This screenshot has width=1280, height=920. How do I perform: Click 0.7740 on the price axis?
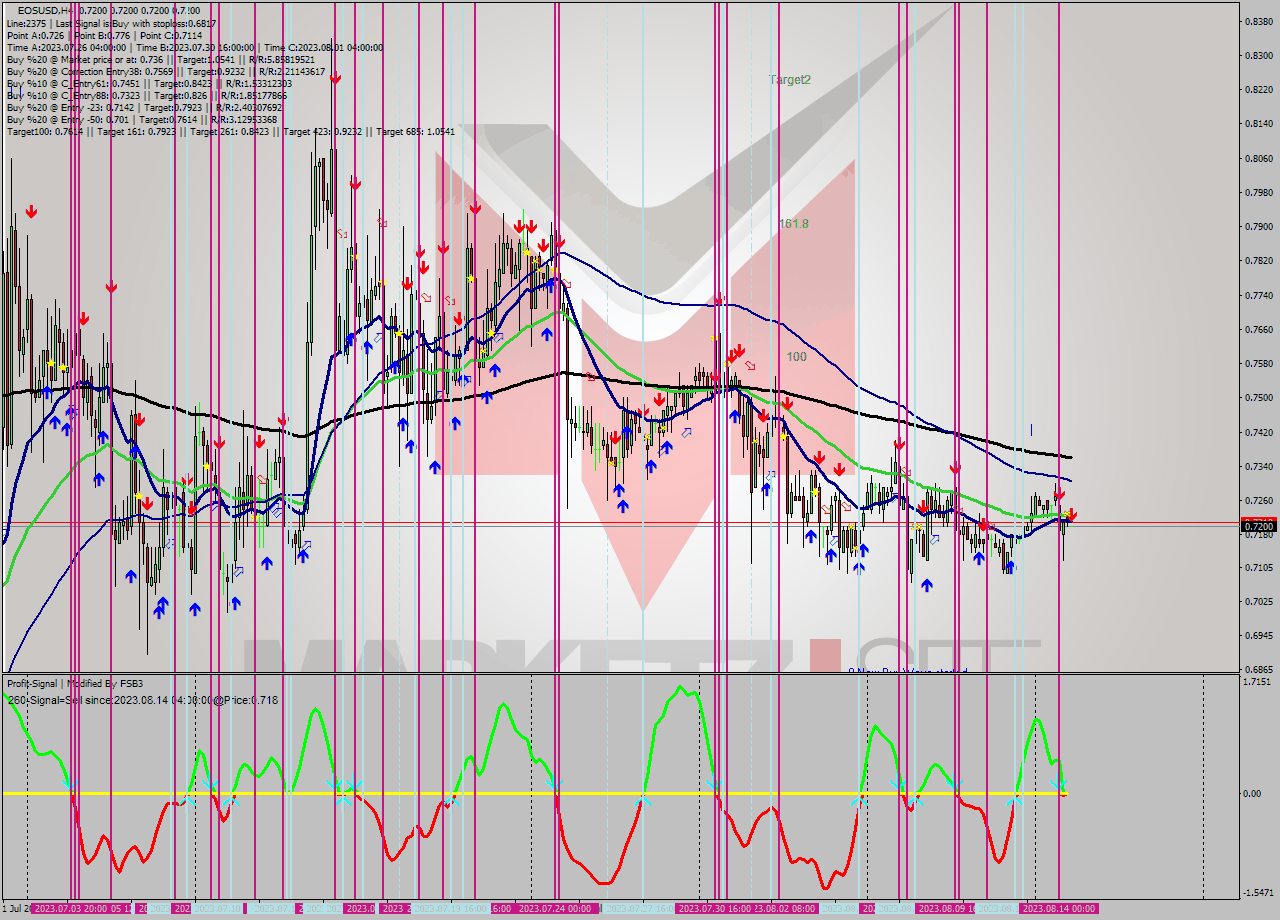[1257, 295]
